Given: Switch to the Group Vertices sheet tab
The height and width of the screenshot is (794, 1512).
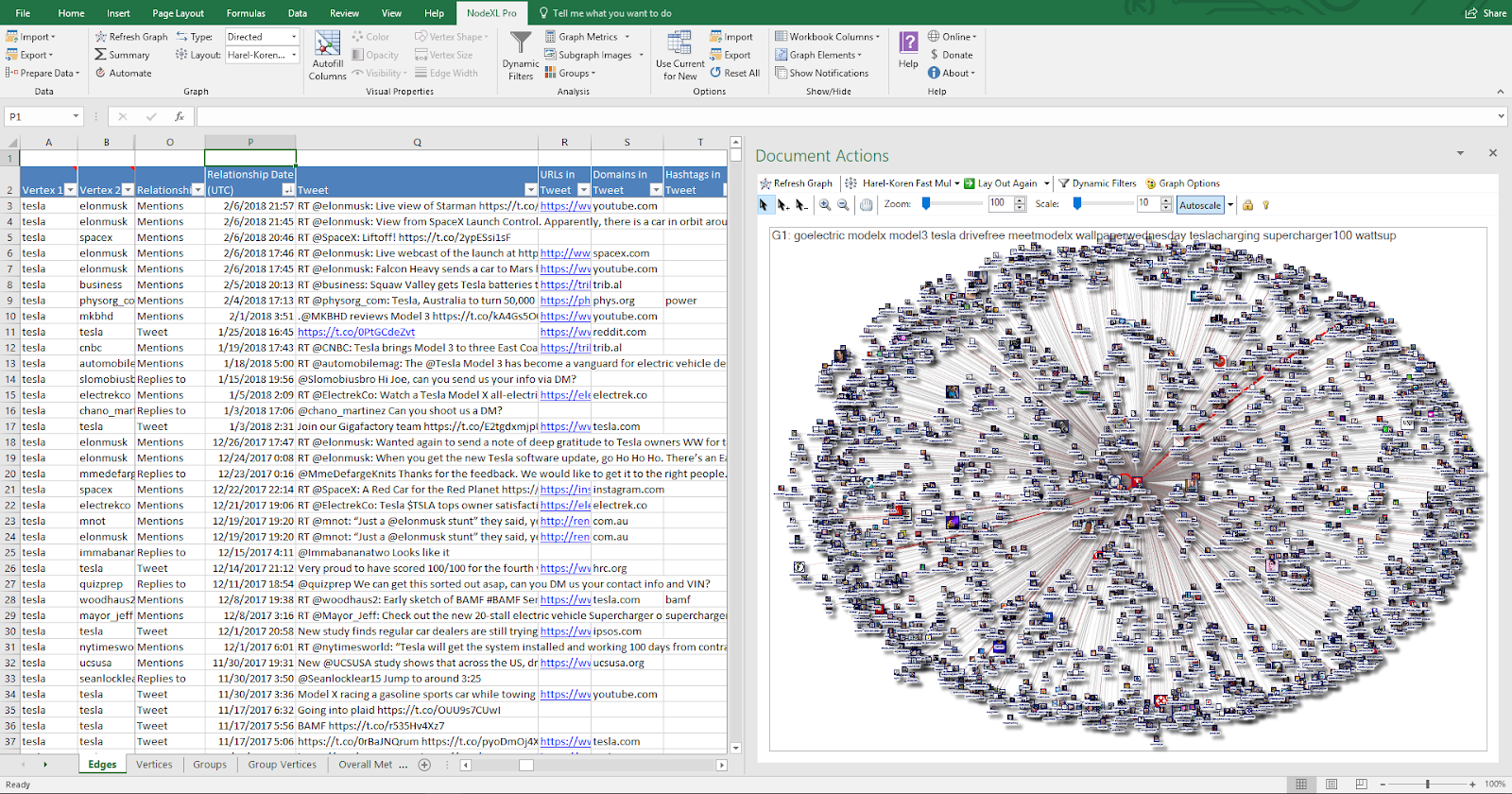Looking at the screenshot, I should (x=283, y=765).
